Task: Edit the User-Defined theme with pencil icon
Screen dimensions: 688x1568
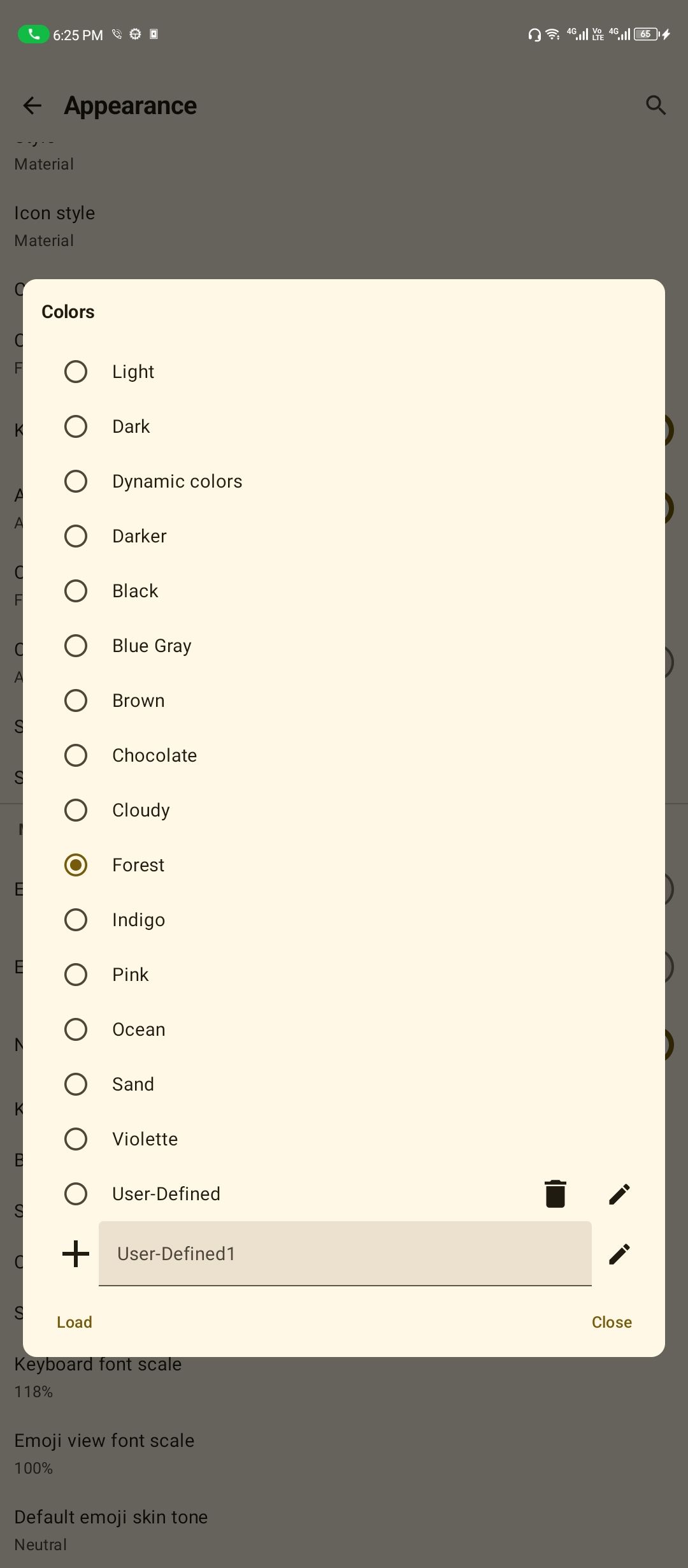Action: [x=619, y=1194]
